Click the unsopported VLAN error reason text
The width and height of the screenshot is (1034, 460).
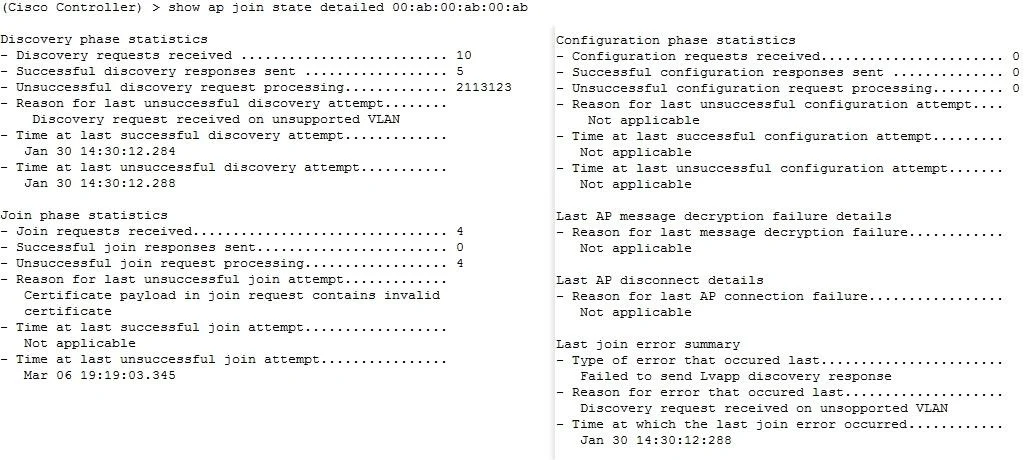[764, 409]
